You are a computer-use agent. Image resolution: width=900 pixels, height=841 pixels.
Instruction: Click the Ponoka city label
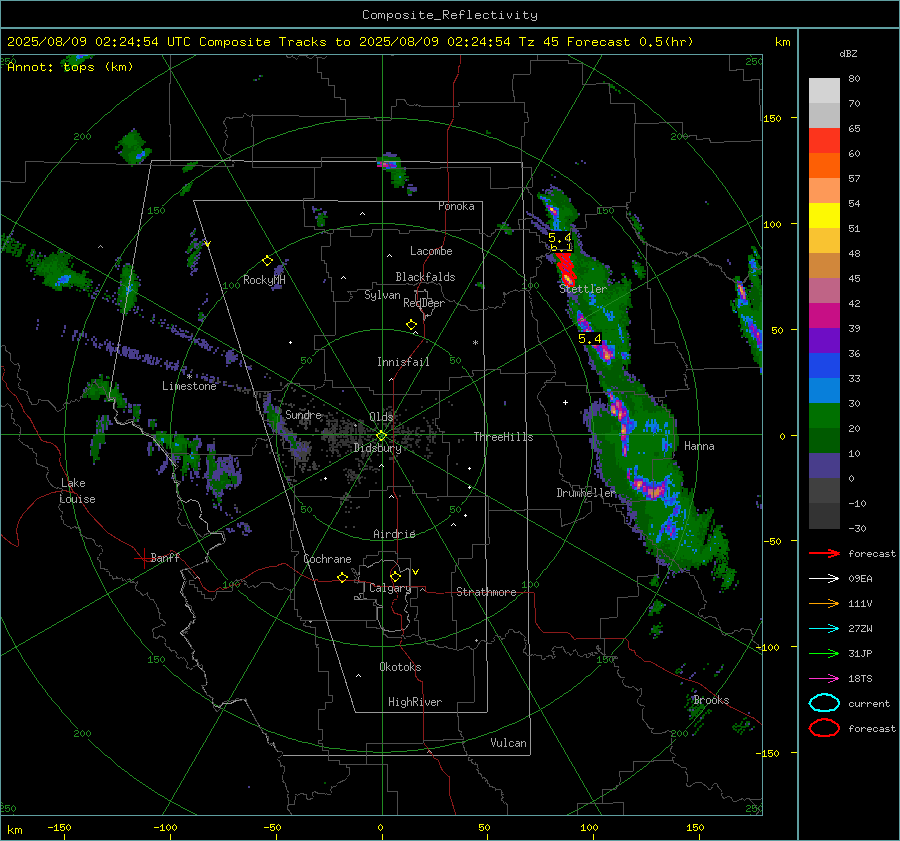click(456, 206)
